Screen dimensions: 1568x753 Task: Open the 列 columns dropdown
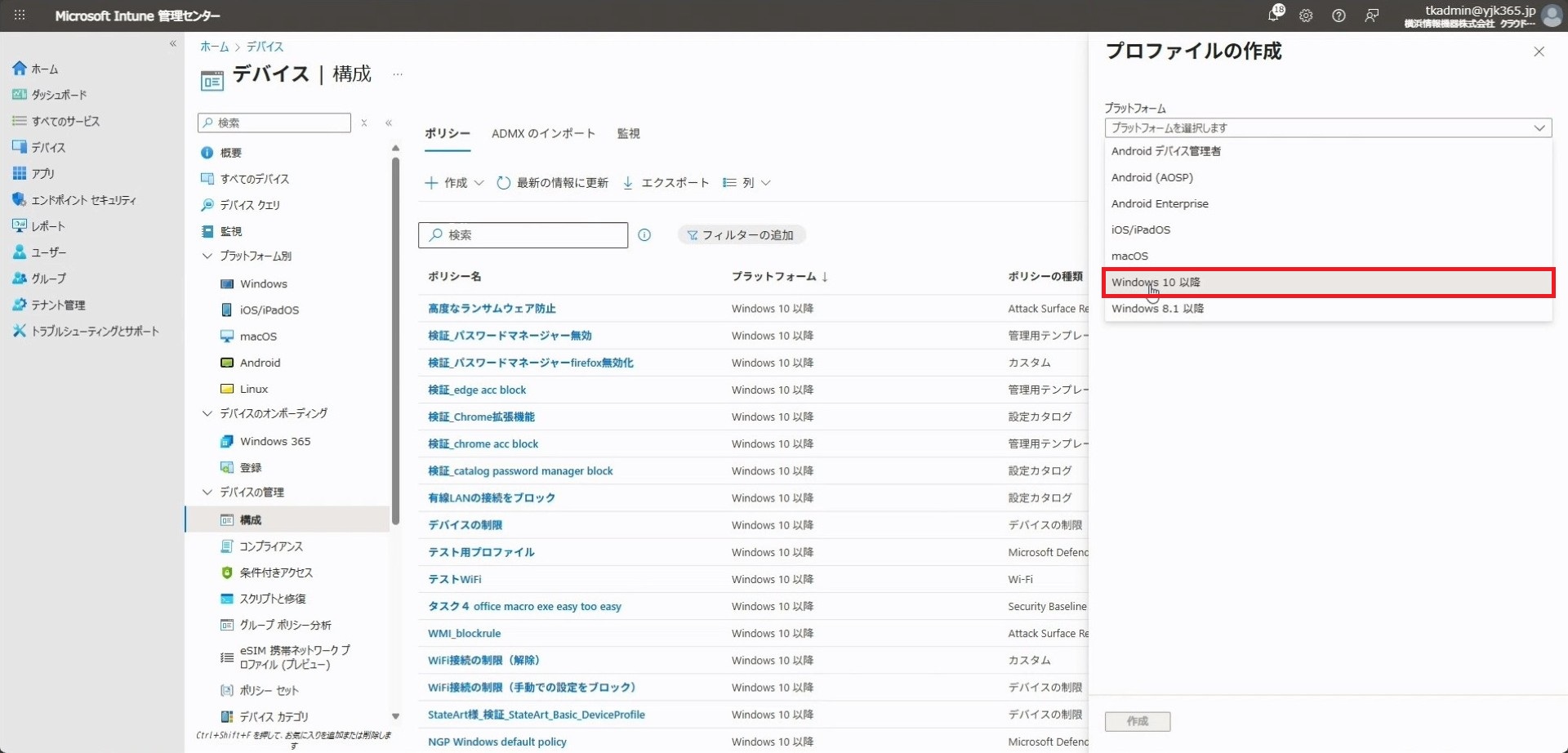coord(747,183)
